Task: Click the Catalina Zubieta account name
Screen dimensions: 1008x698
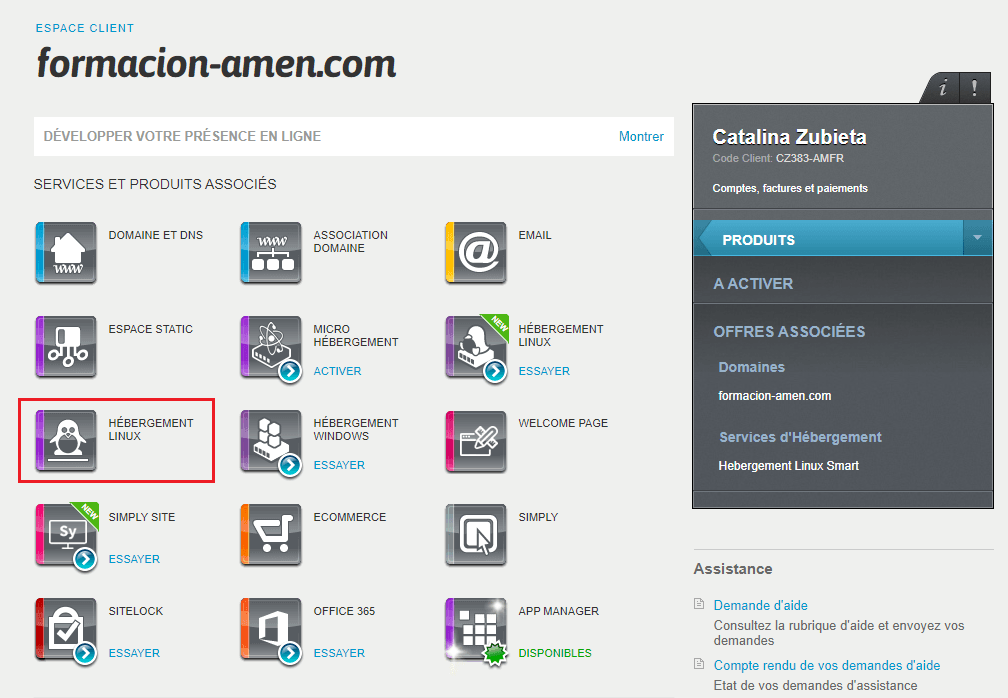Action: [789, 137]
